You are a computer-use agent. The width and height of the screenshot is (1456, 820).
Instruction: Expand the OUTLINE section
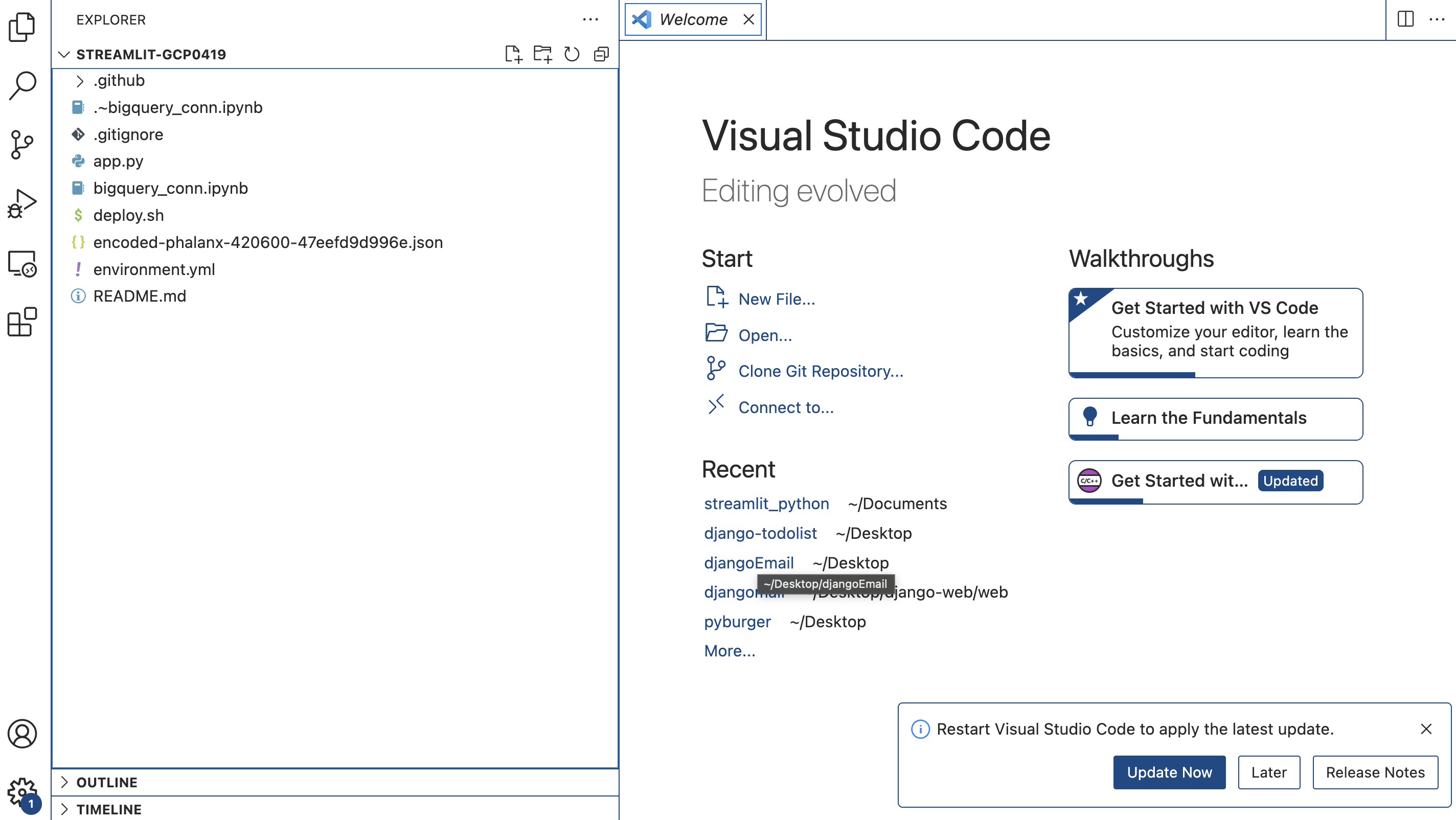335,782
